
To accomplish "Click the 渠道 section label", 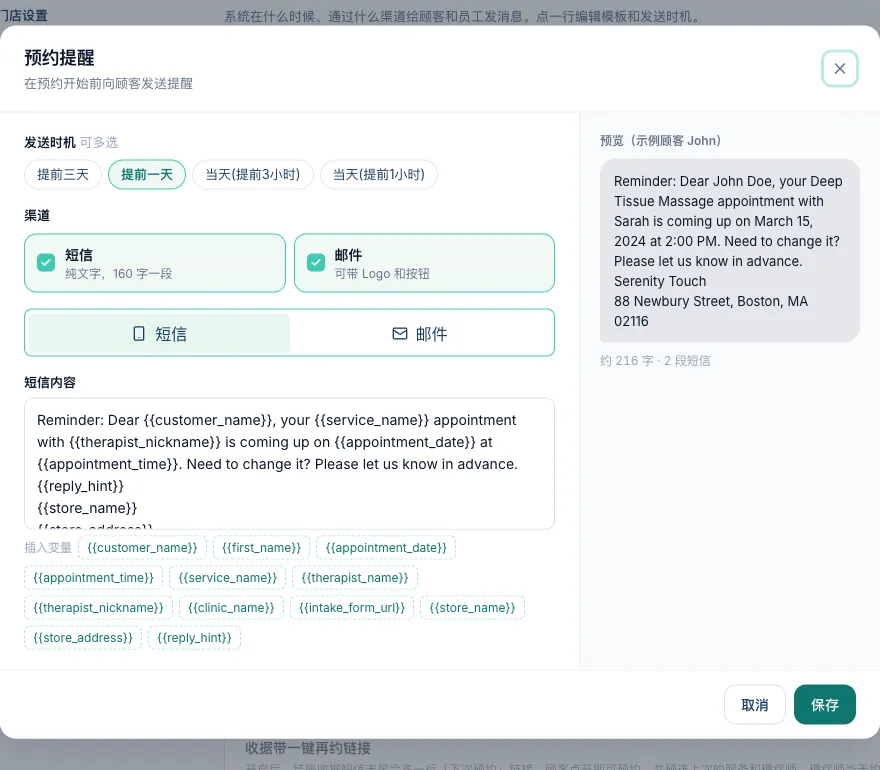I will (37, 216).
